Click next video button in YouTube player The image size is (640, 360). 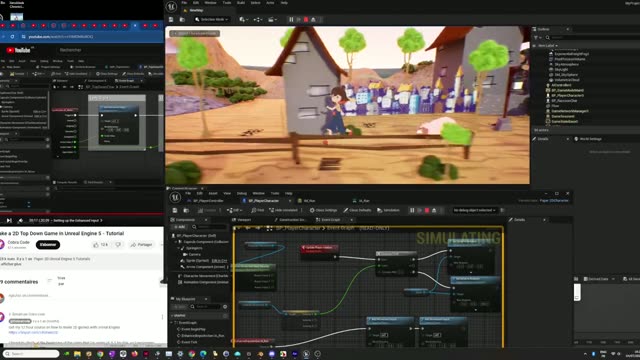click(9, 220)
